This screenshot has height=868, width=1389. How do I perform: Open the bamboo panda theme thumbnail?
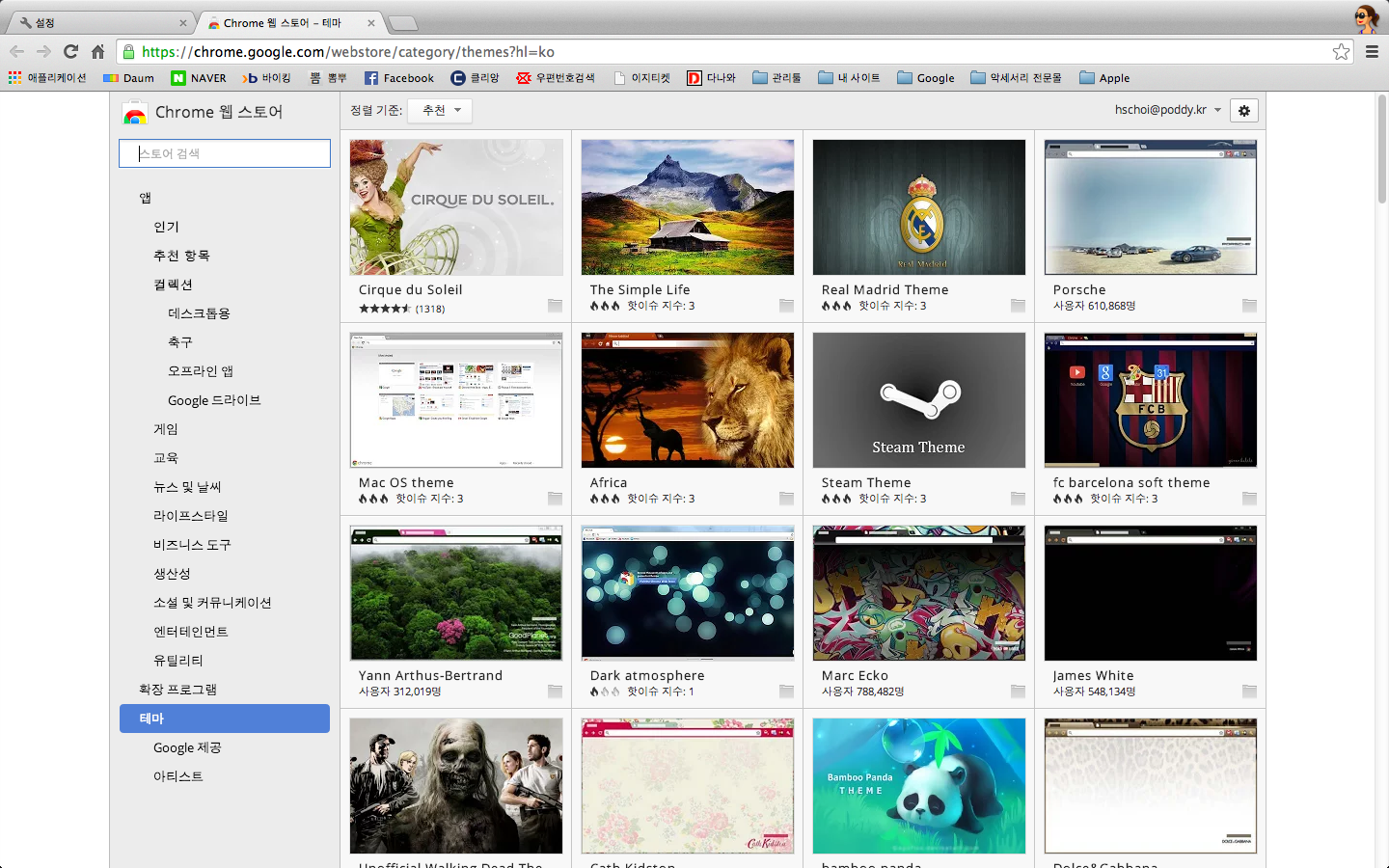coord(919,786)
